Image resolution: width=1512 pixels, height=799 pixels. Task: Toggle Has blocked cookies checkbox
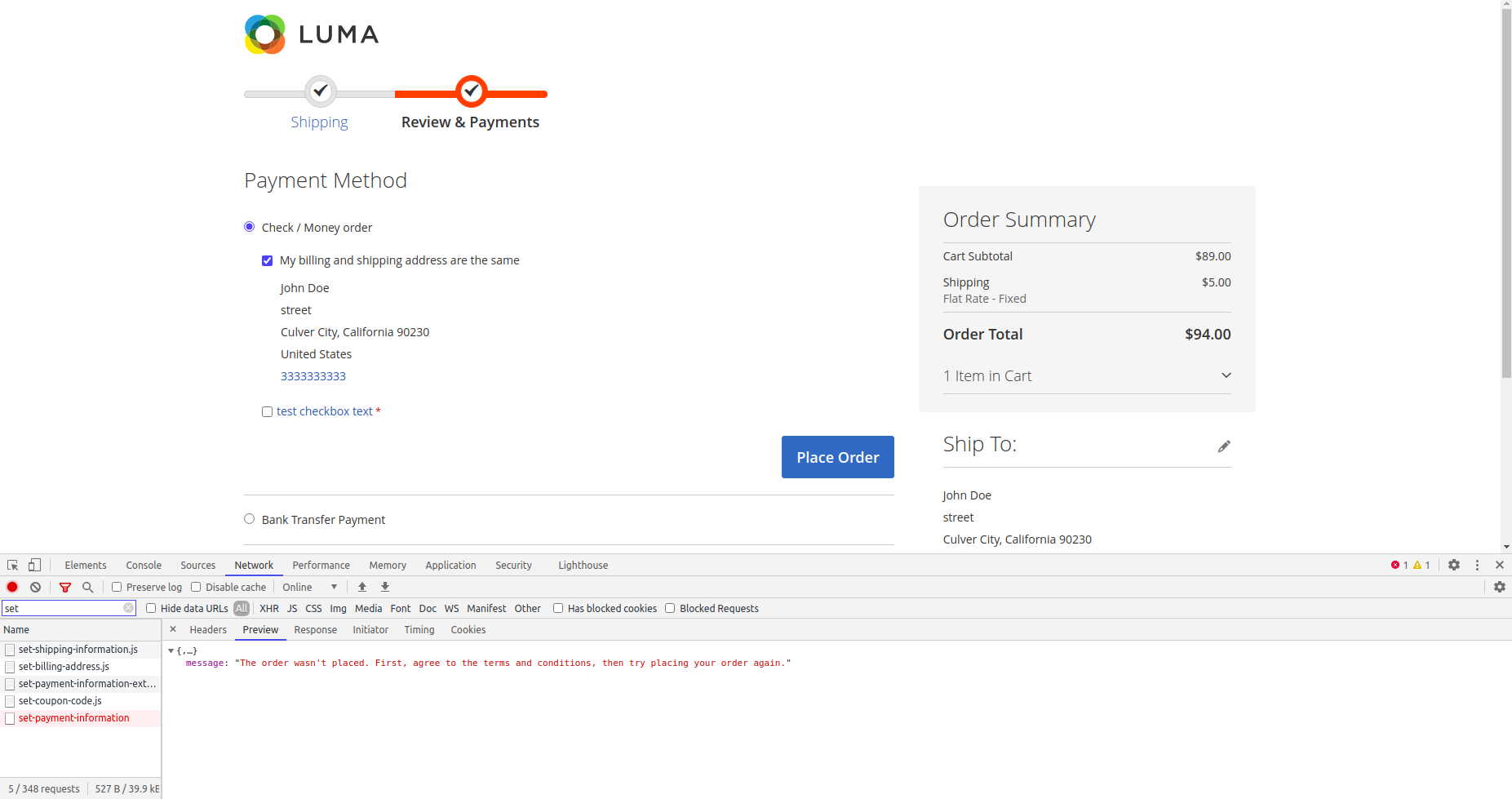point(558,608)
